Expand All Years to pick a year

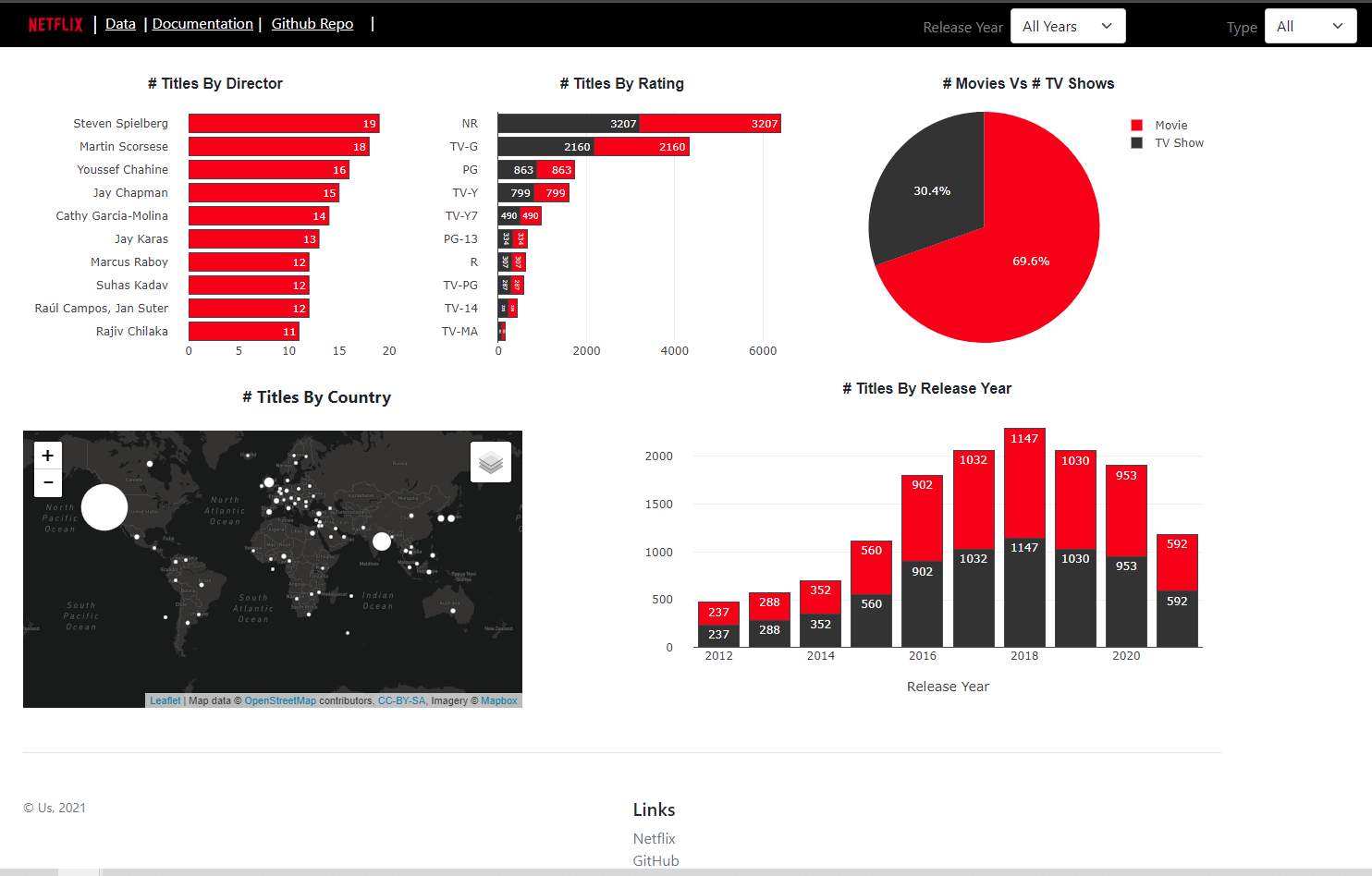(1068, 26)
